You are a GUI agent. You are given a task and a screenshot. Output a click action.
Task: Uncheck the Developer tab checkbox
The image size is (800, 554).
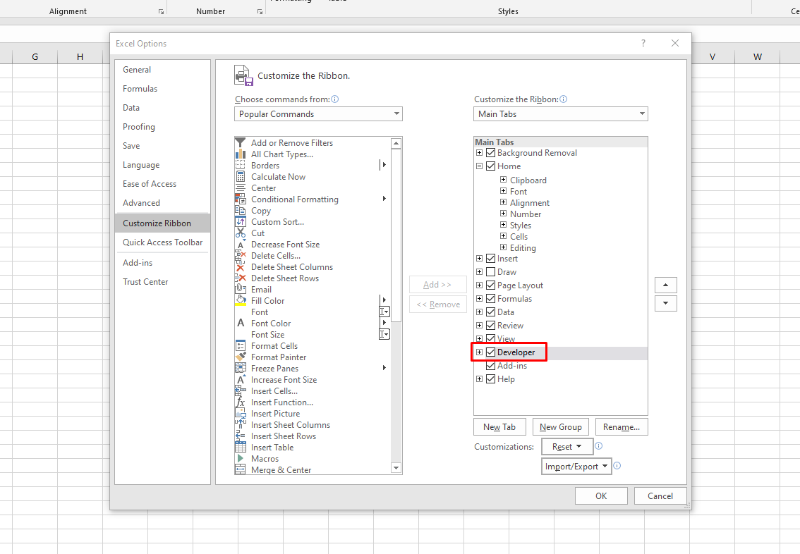[491, 352]
